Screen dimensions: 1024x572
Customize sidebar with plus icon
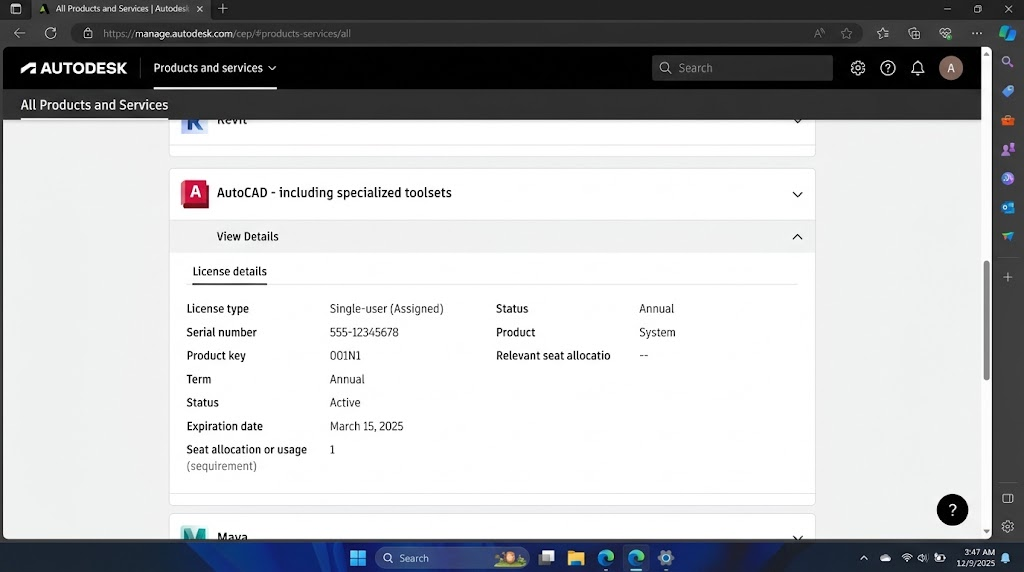1008,278
